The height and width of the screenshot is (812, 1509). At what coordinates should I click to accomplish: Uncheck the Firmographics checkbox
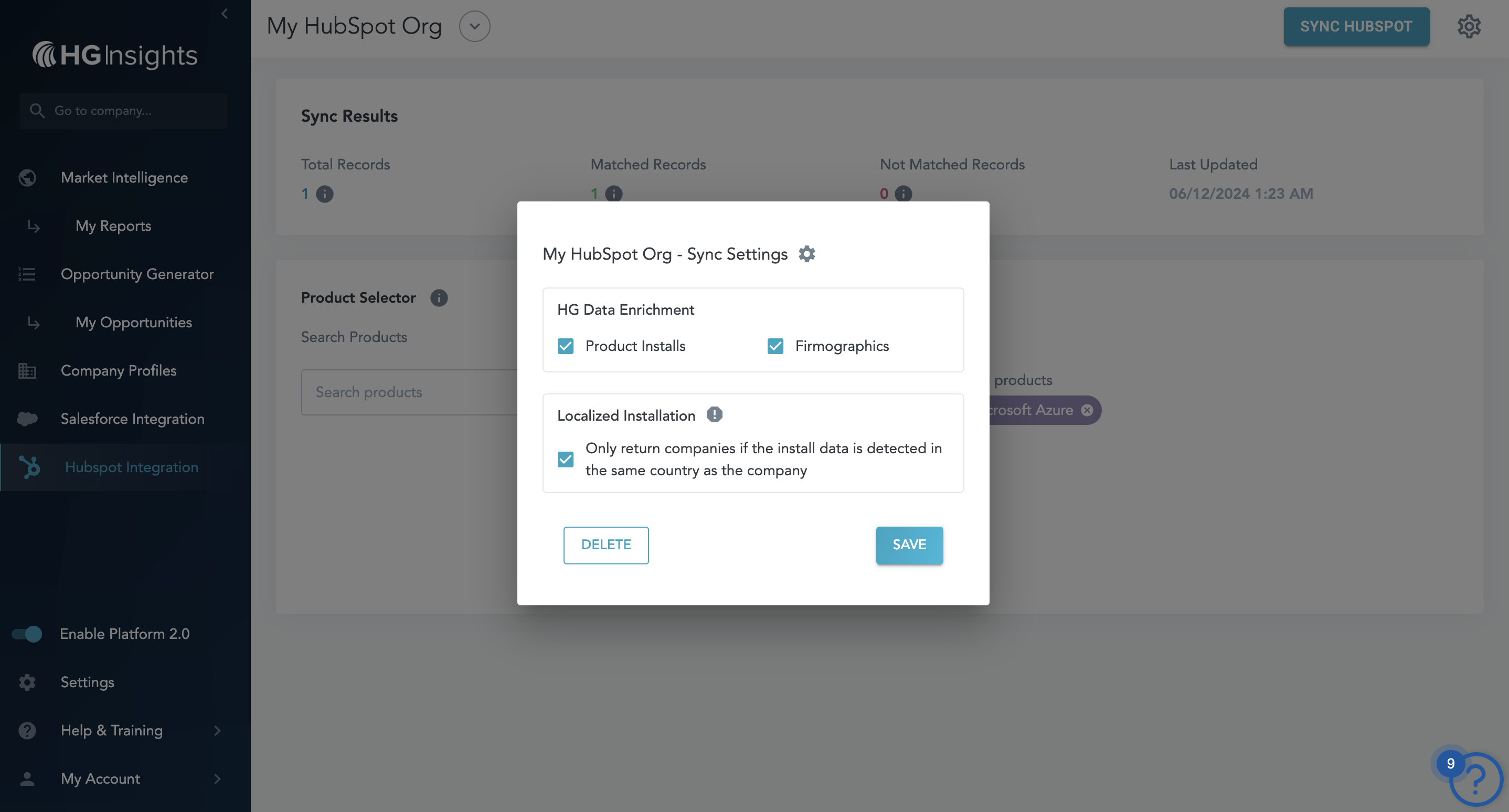(x=775, y=346)
